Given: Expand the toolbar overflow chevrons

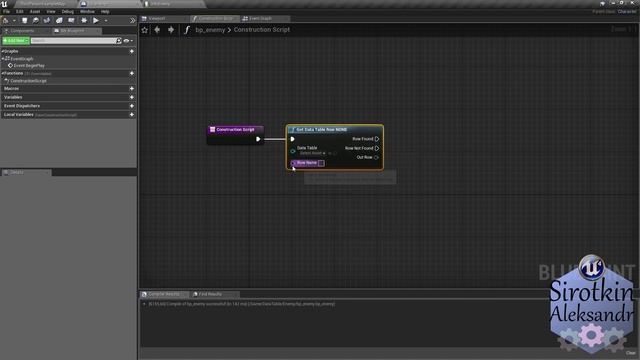Looking at the screenshot, I should pos(133,20).
